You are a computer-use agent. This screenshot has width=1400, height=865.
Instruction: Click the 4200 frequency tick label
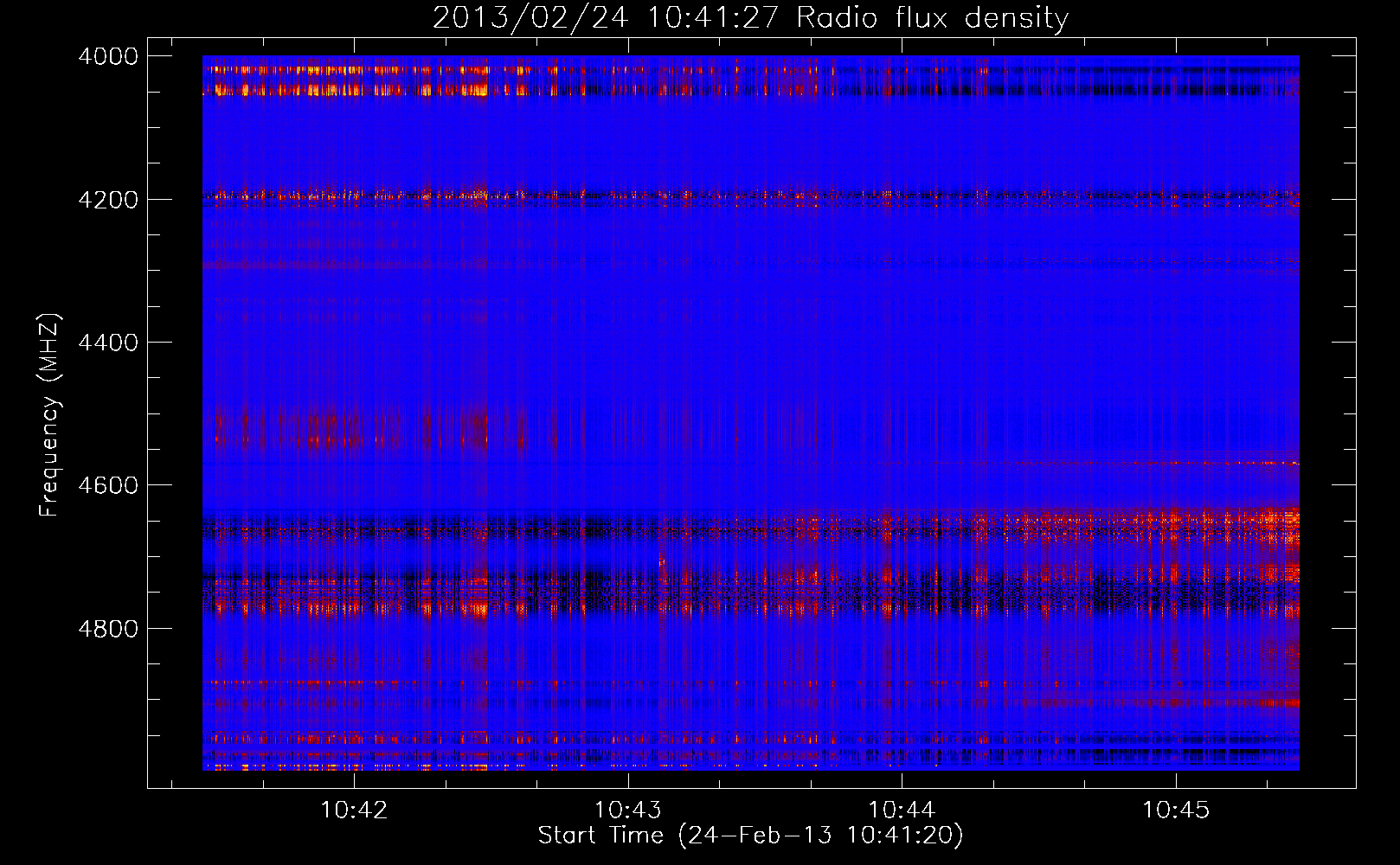[x=108, y=200]
